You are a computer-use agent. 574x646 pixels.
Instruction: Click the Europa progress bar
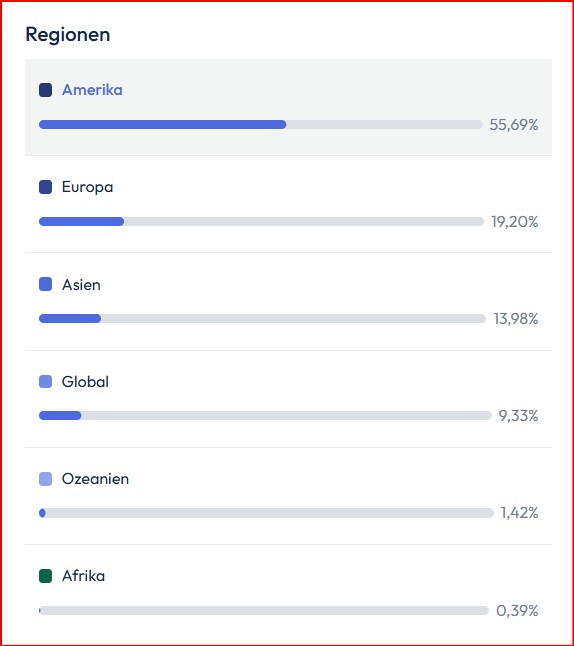[x=261, y=222]
